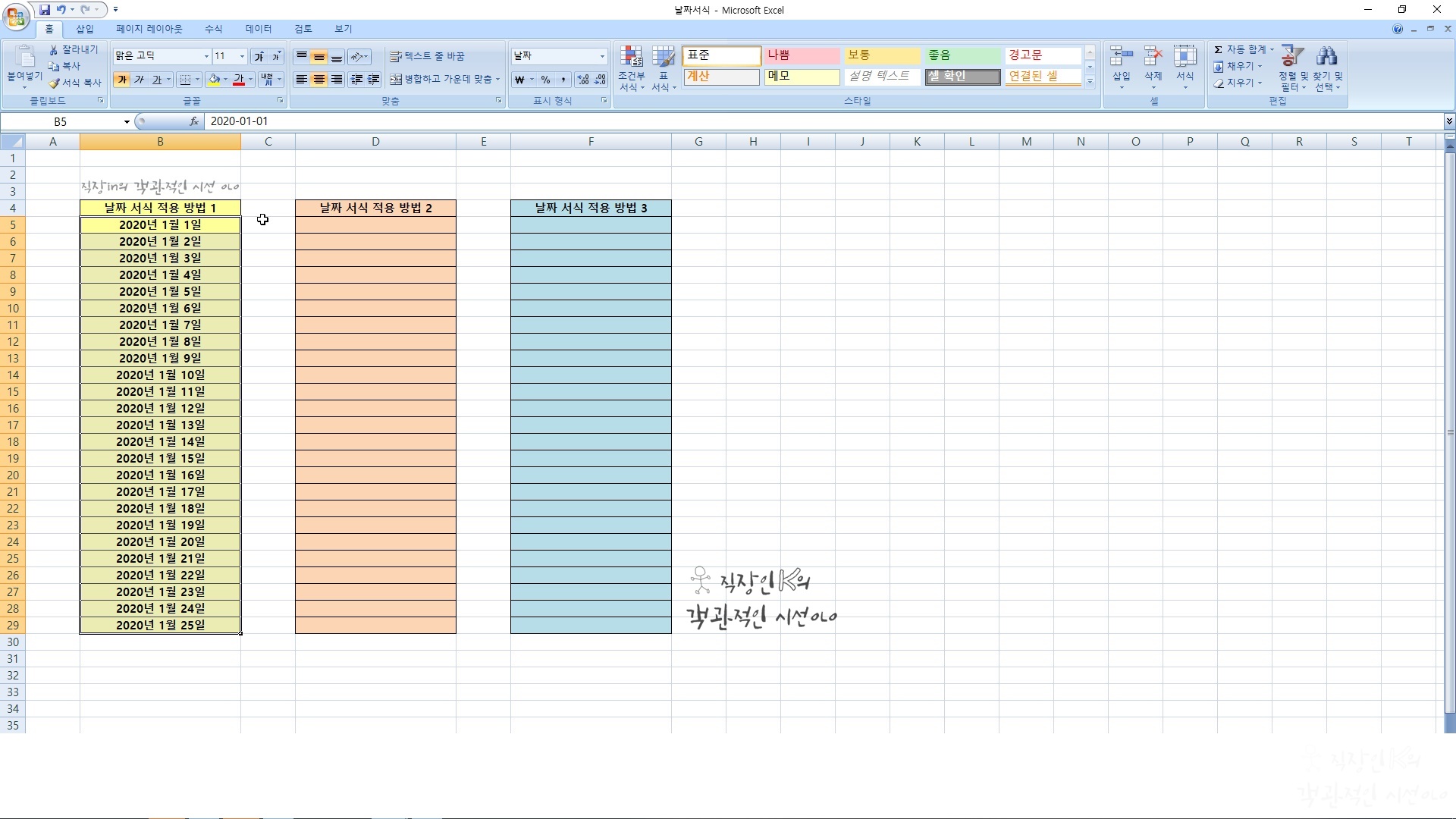Apply the 나쁨 (Bad) cell style
The image size is (1456, 819).
click(x=802, y=55)
